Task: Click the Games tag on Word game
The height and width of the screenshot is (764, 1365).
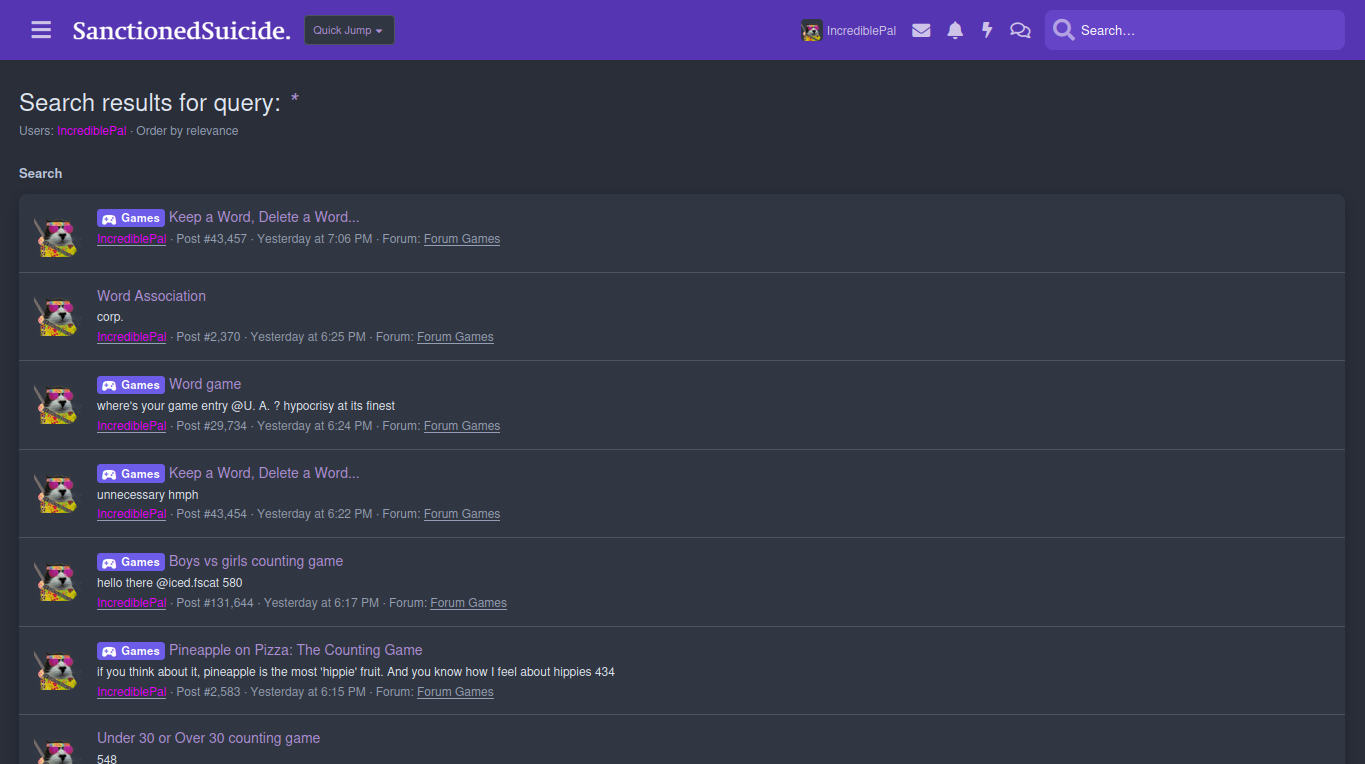Action: point(131,385)
